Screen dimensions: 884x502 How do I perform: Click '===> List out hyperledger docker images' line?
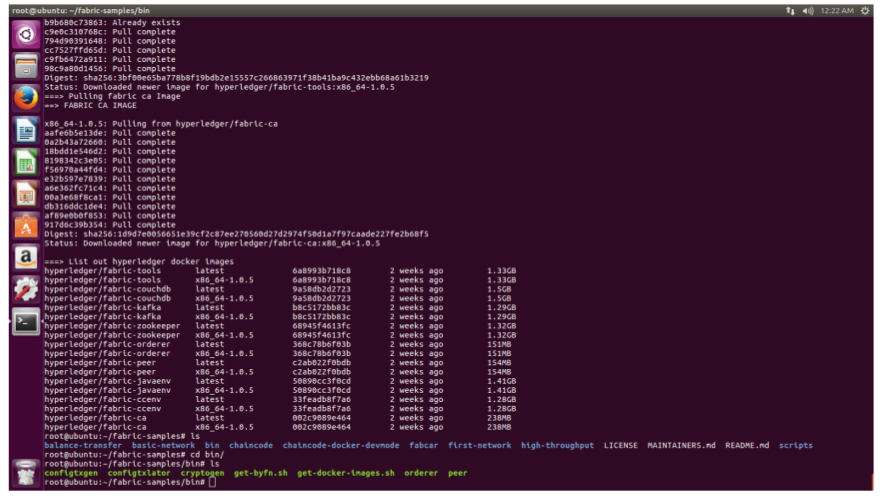coord(139,262)
